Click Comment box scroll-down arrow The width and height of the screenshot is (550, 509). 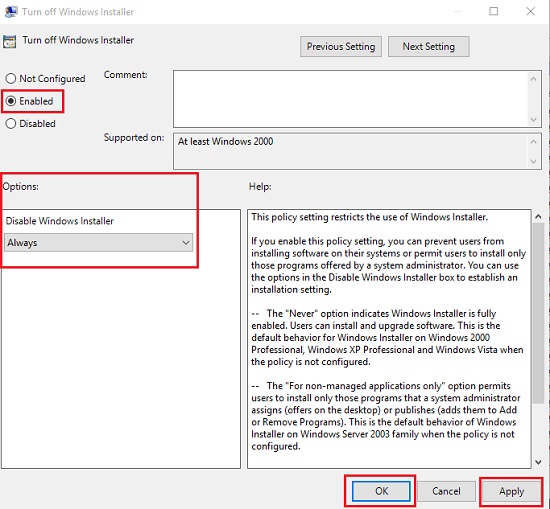coord(534,120)
